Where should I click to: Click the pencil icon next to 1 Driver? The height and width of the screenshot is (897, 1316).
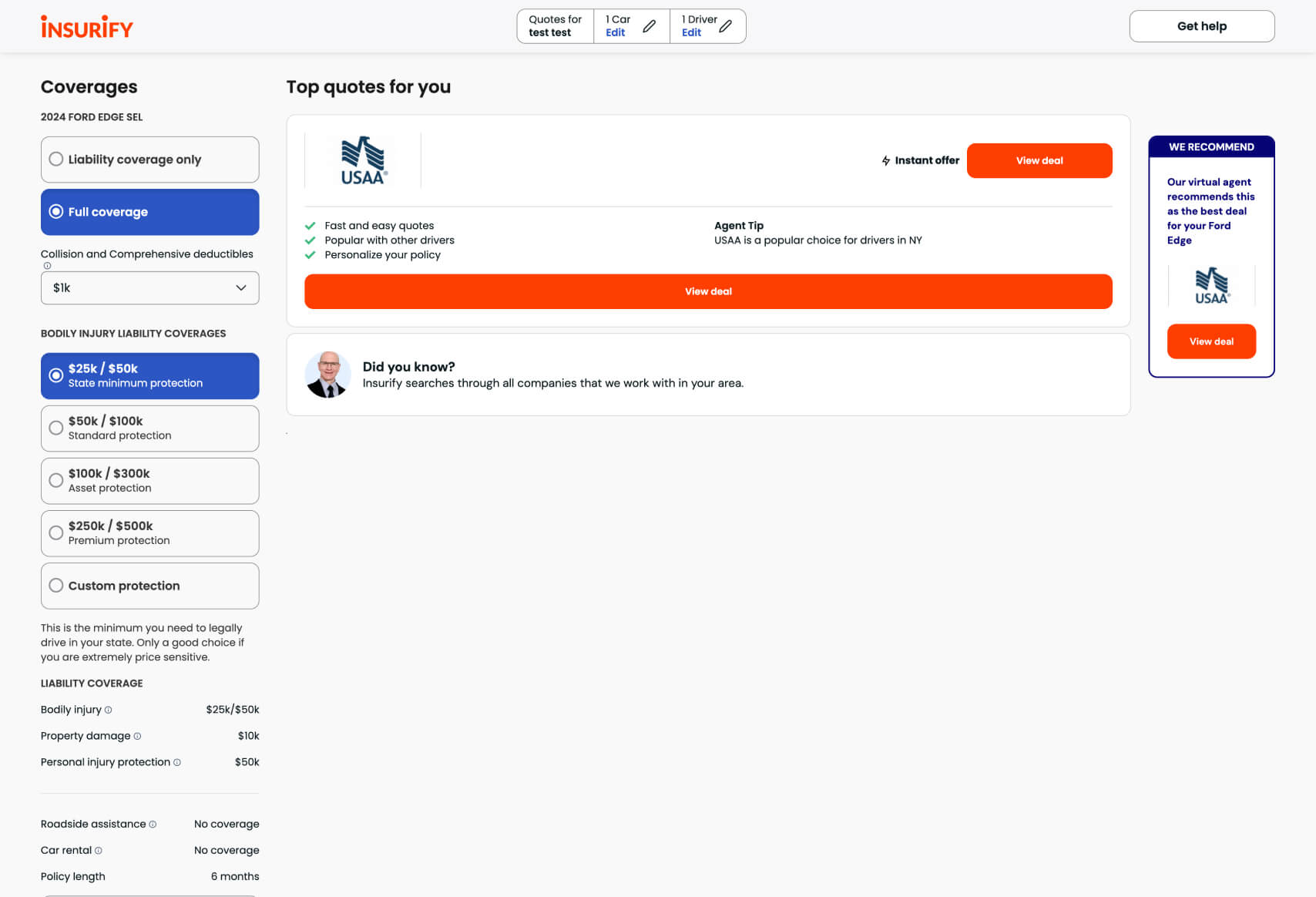[x=726, y=26]
